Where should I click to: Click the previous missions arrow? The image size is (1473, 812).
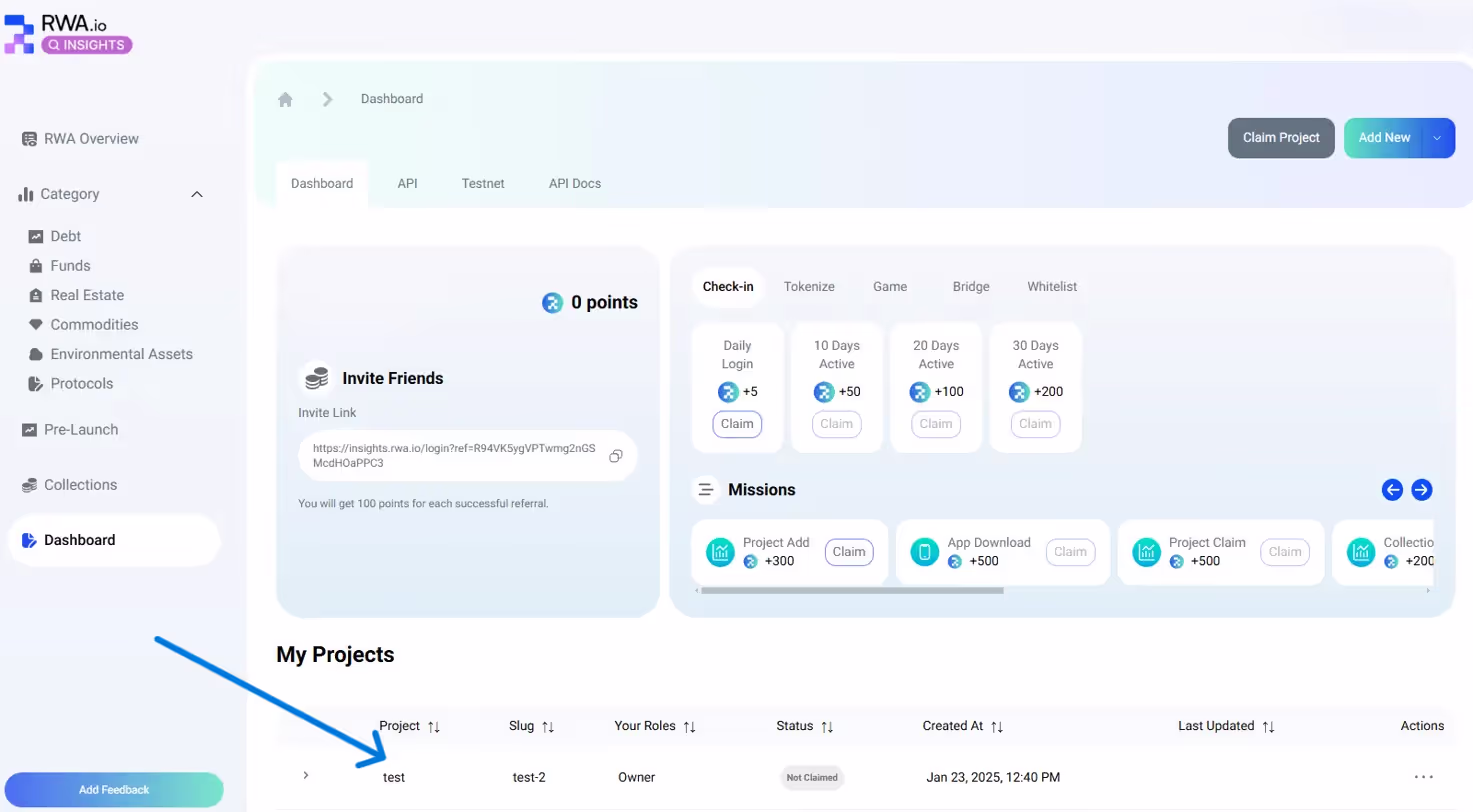(1392, 490)
